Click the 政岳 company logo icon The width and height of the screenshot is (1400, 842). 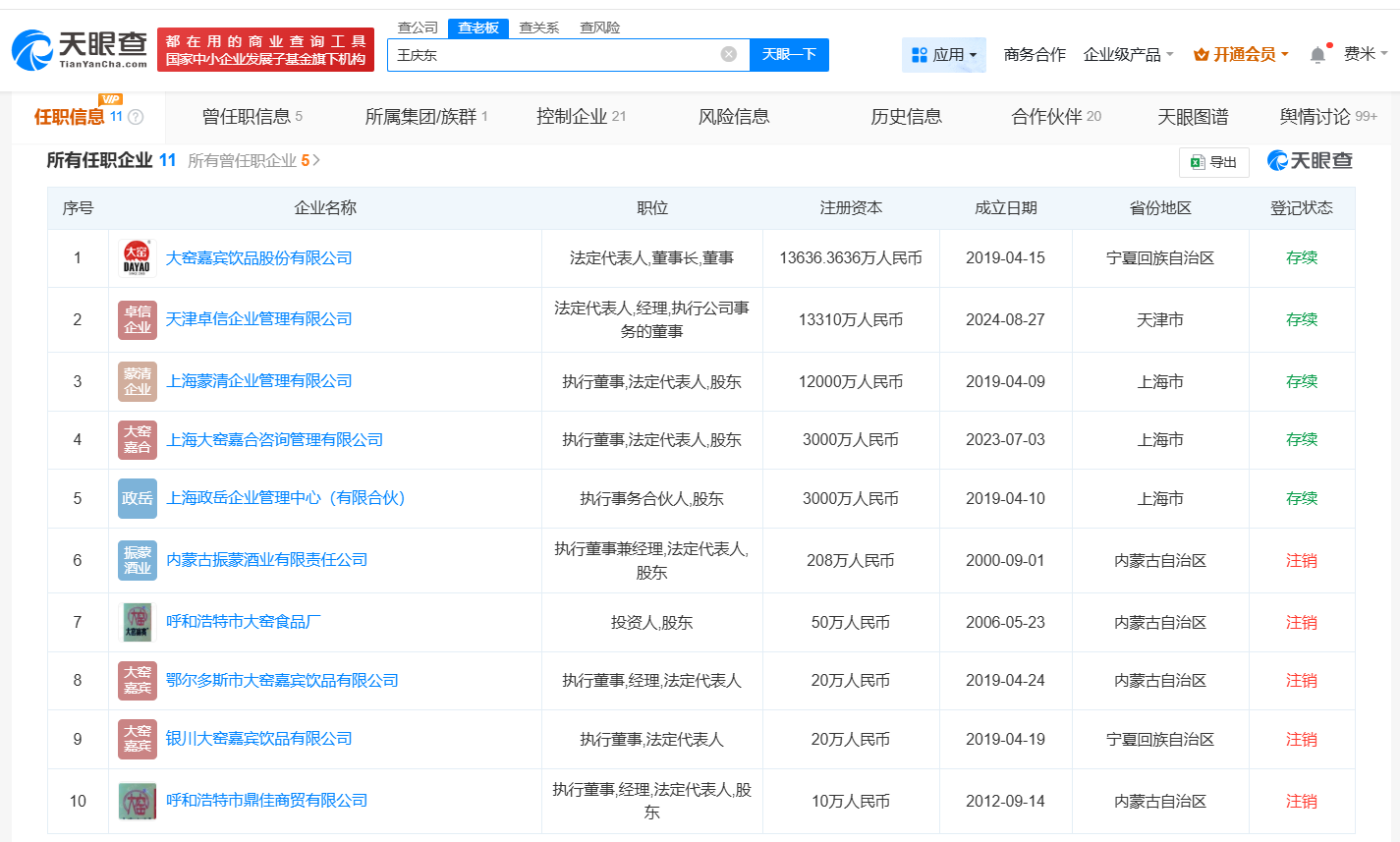tap(137, 498)
